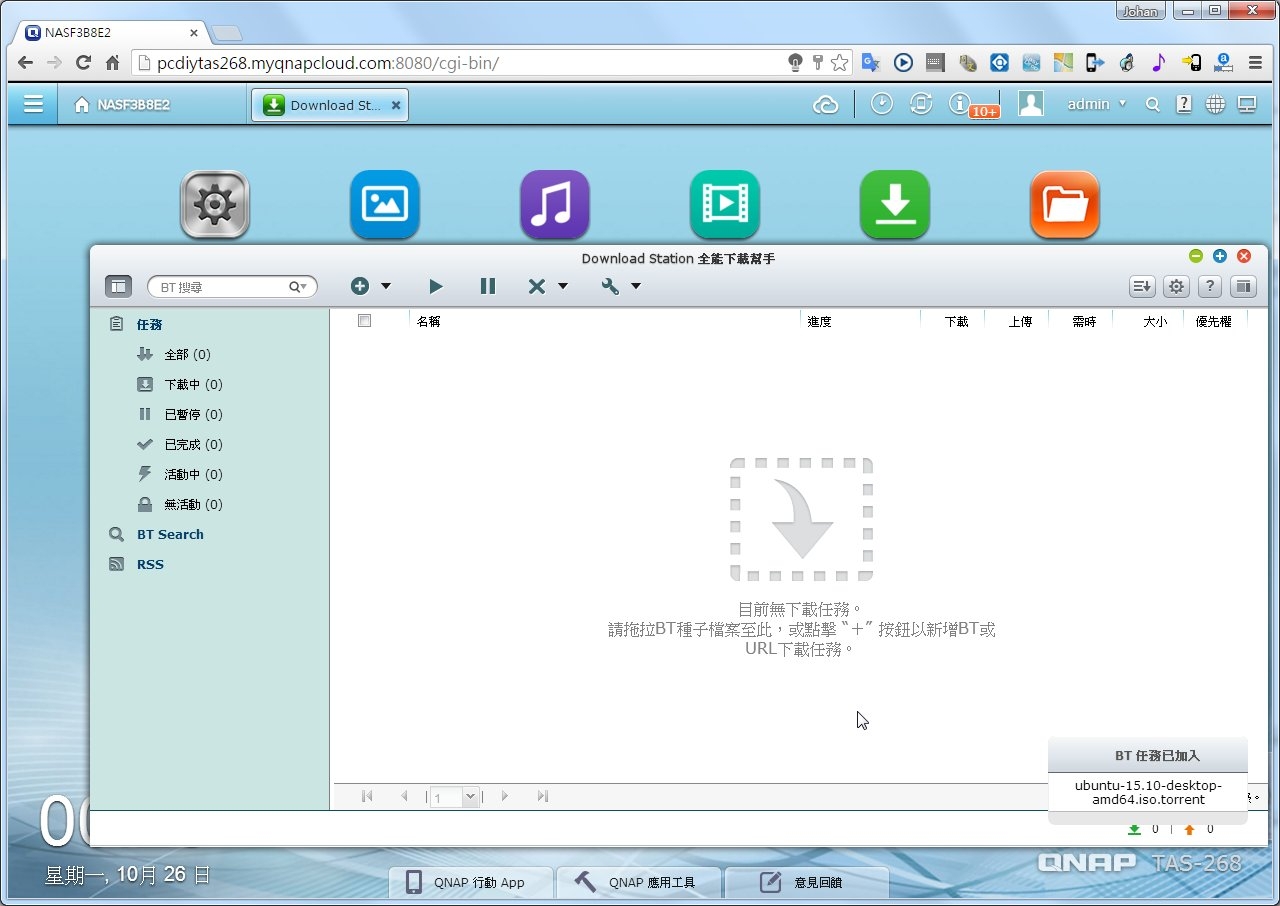The height and width of the screenshot is (906, 1280).
Task: Open 意見回饋 feedback button
Action: click(807, 883)
